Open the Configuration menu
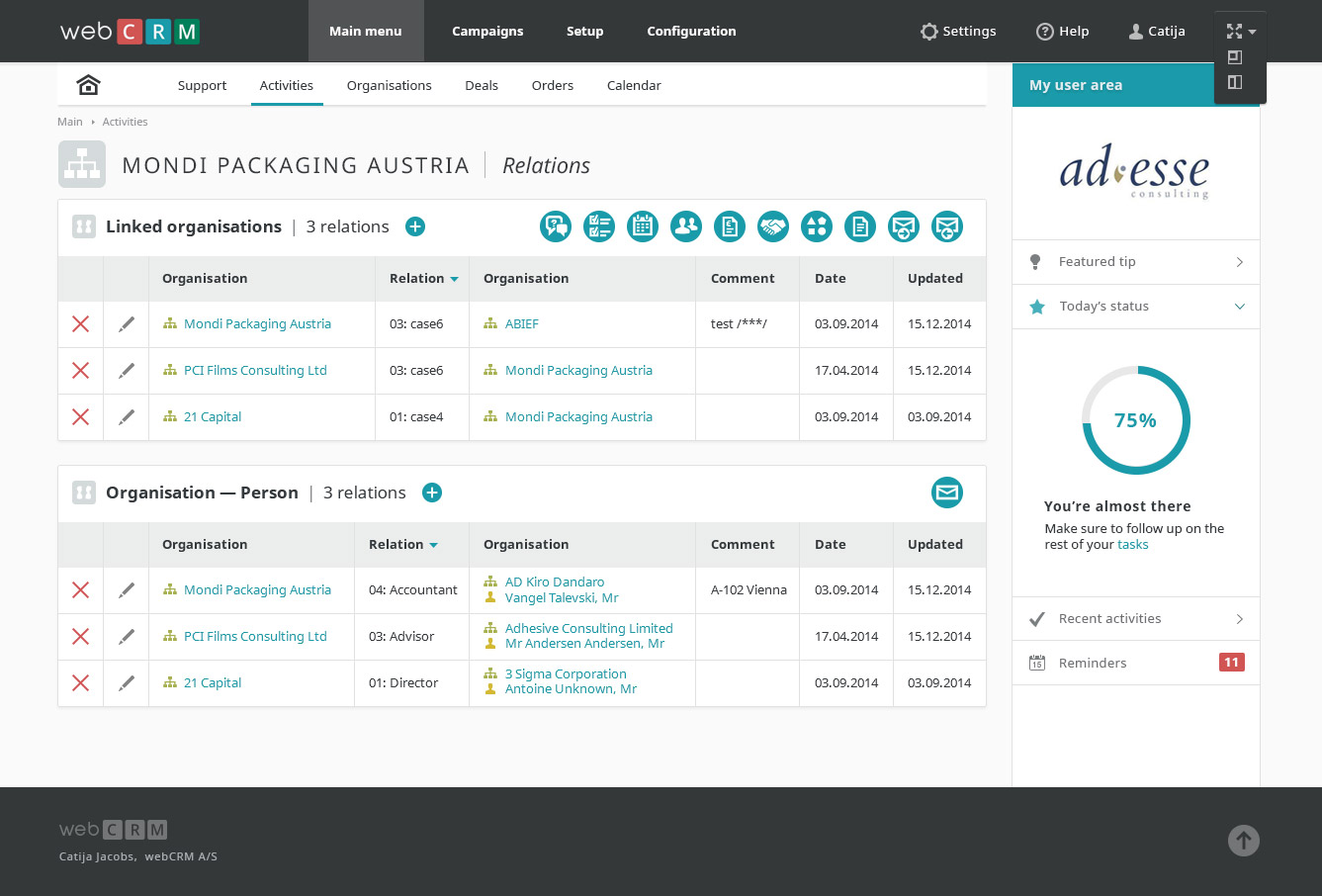Screen dimensions: 1322x896 click(x=691, y=31)
